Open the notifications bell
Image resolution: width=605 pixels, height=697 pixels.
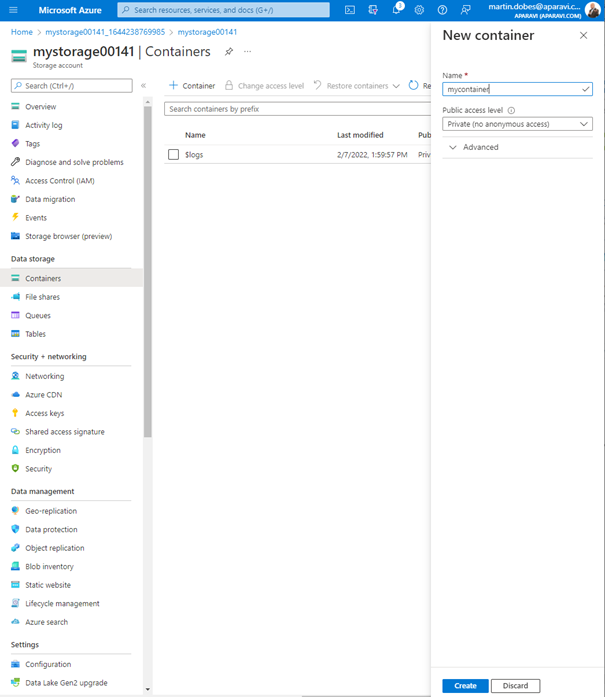coord(396,10)
